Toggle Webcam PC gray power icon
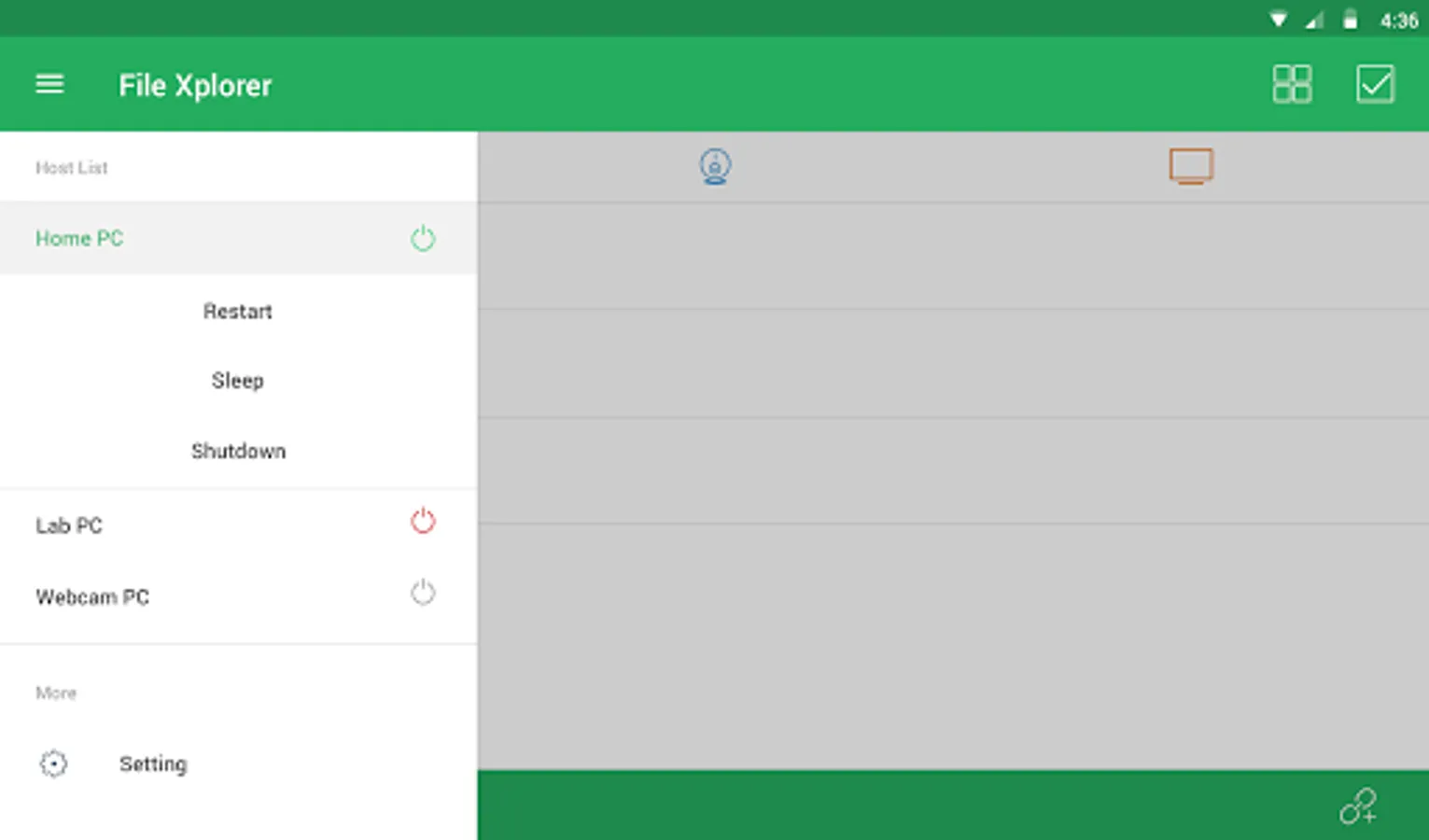This screenshot has width=1429, height=840. tap(423, 593)
